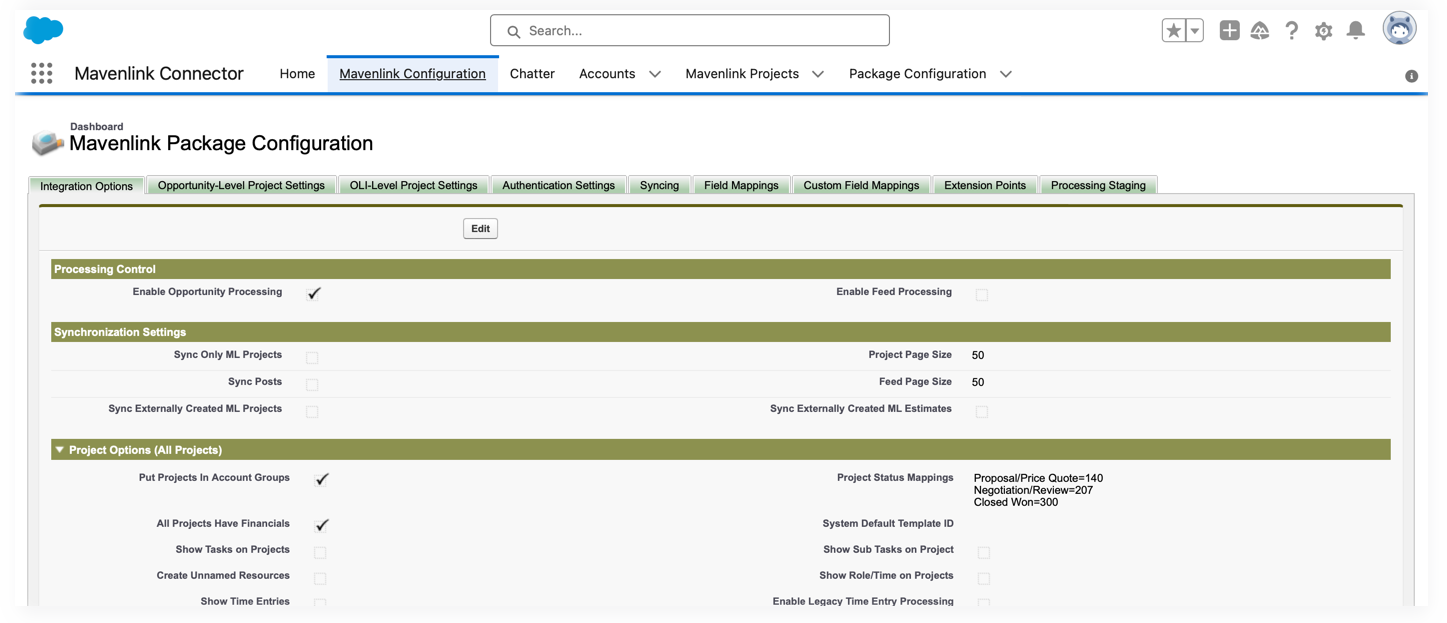Click the System Default Template ID label
This screenshot has height=623, width=1447.
coord(888,523)
